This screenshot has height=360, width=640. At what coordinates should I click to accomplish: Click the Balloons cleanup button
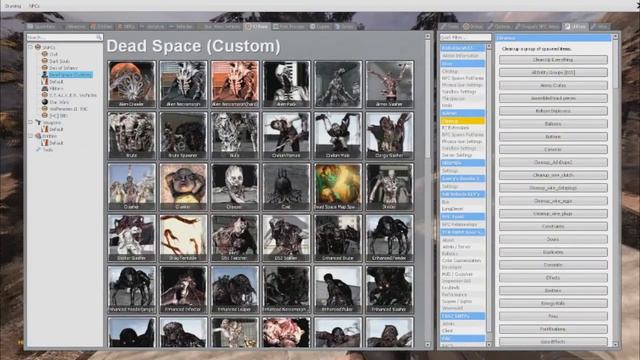[553, 124]
